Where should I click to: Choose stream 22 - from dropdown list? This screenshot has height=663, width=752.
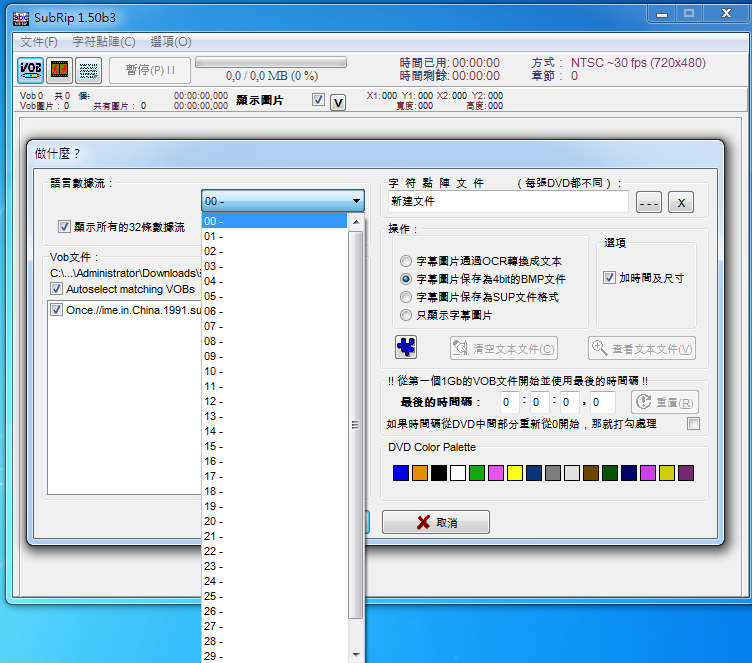point(274,551)
